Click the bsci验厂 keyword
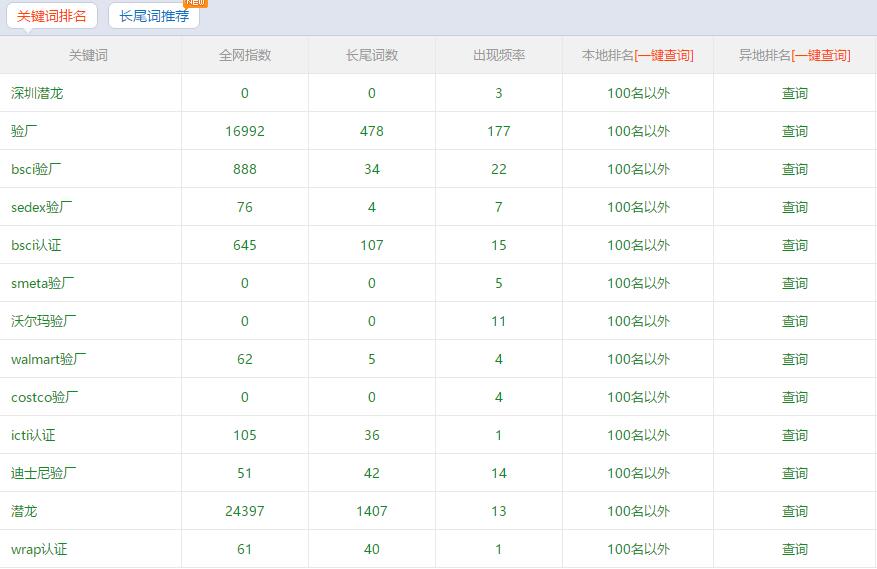The image size is (877, 569). point(36,170)
